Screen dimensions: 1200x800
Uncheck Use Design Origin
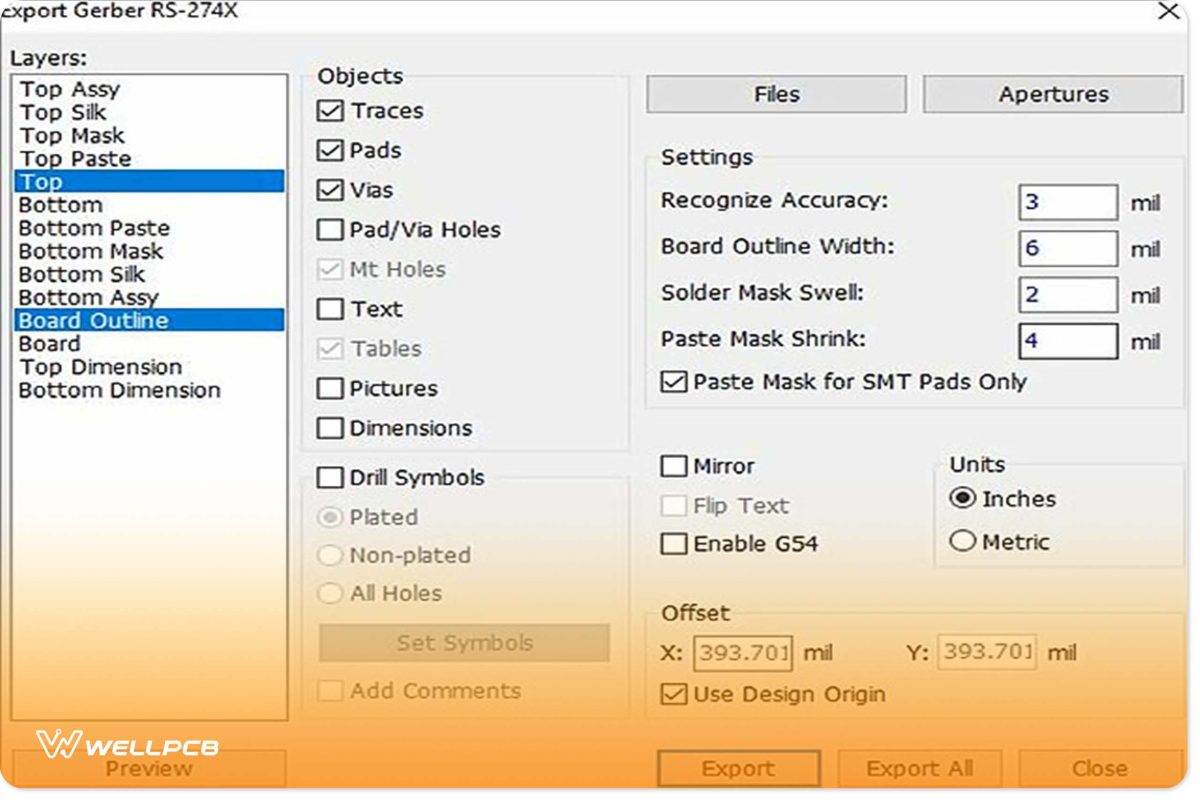click(x=673, y=694)
